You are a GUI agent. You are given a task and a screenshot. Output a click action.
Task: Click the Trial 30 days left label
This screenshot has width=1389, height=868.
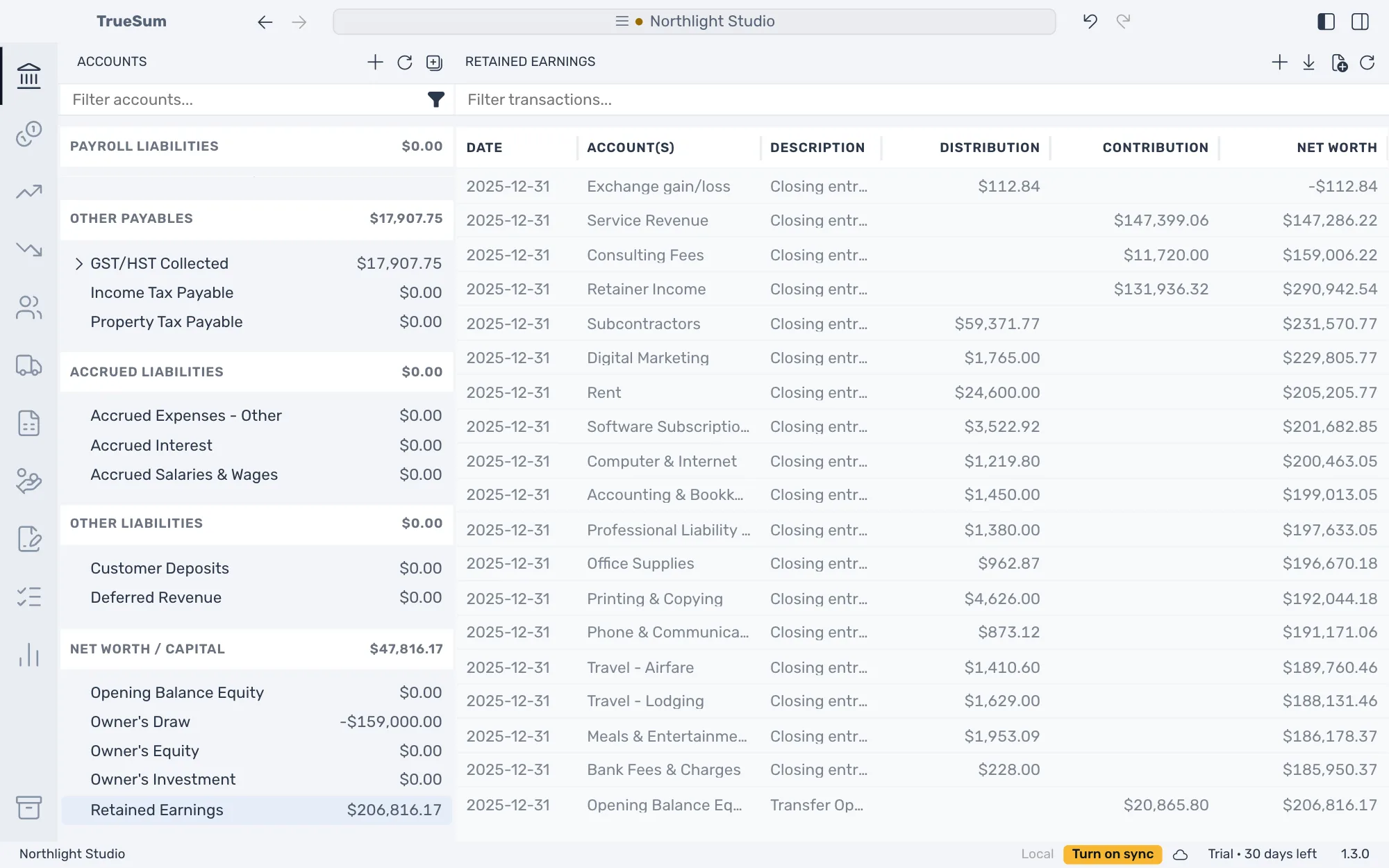[1262, 854]
